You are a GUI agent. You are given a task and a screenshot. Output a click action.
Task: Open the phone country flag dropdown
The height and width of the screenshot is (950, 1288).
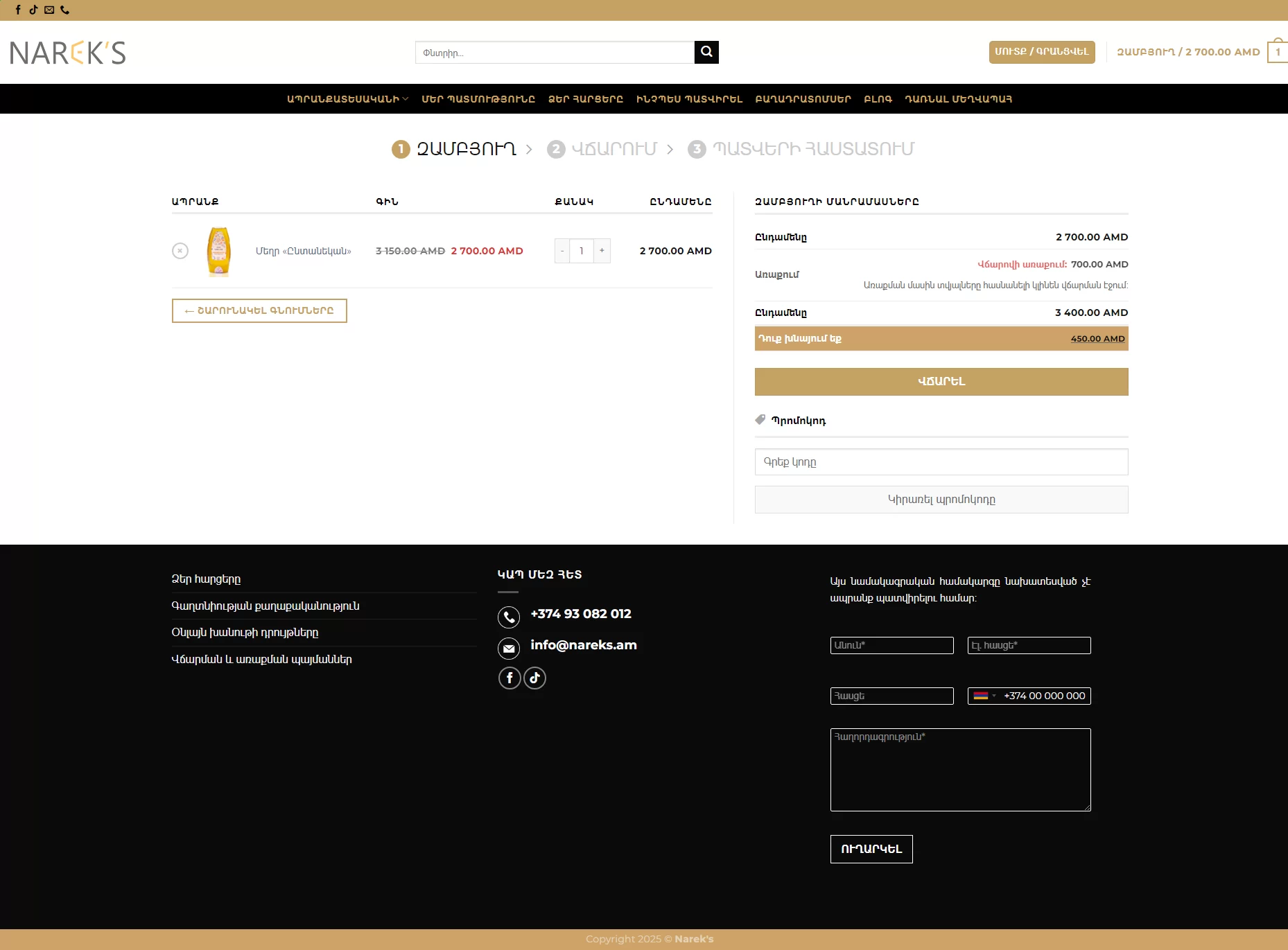coord(984,696)
